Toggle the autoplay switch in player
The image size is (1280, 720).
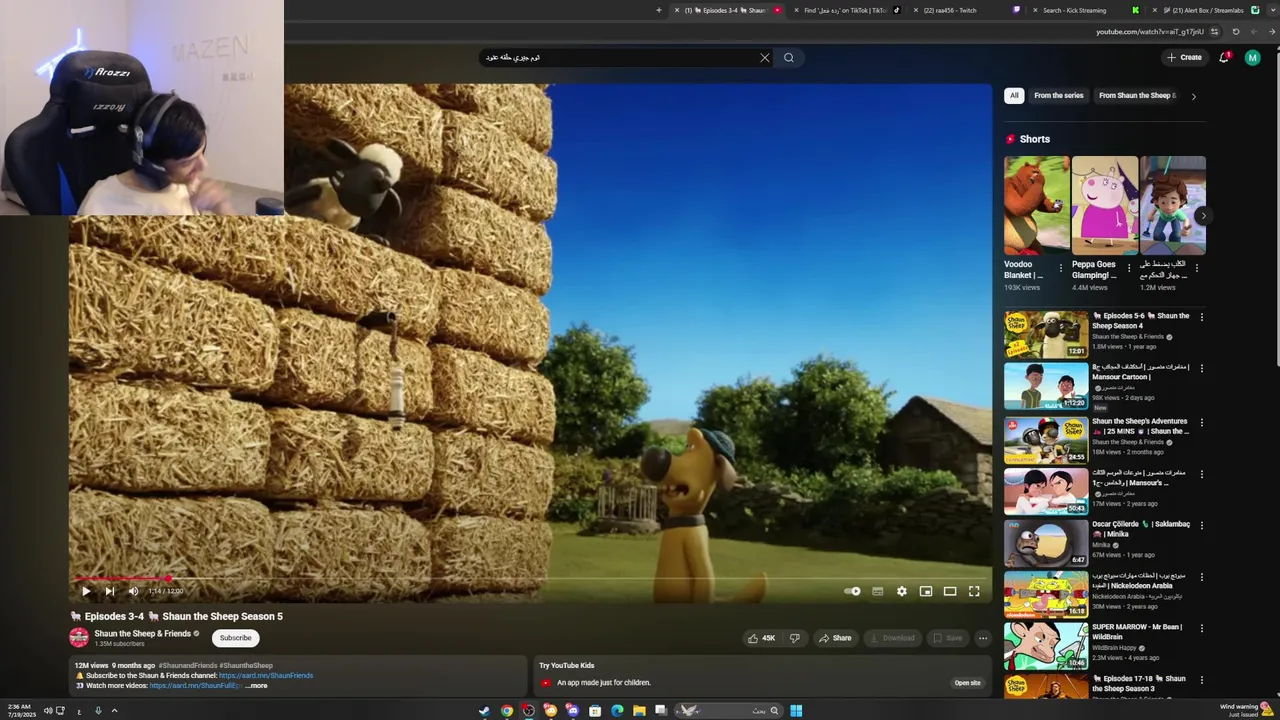coord(852,591)
